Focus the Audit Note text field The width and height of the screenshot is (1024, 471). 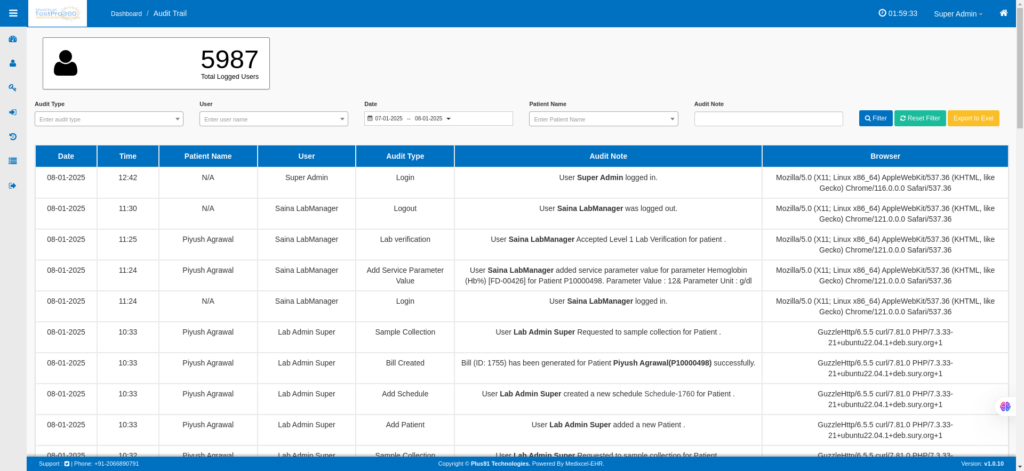coord(768,119)
